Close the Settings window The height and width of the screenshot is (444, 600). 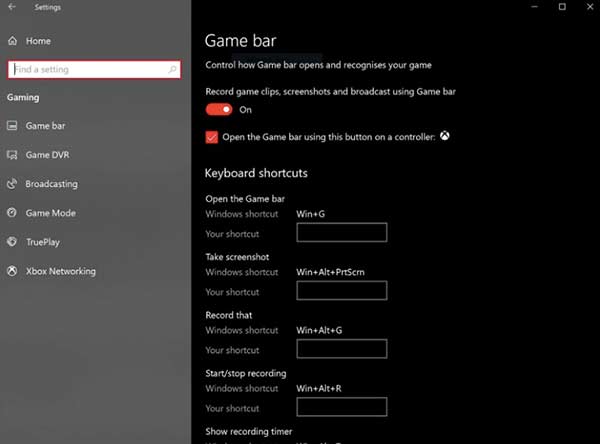[590, 7]
